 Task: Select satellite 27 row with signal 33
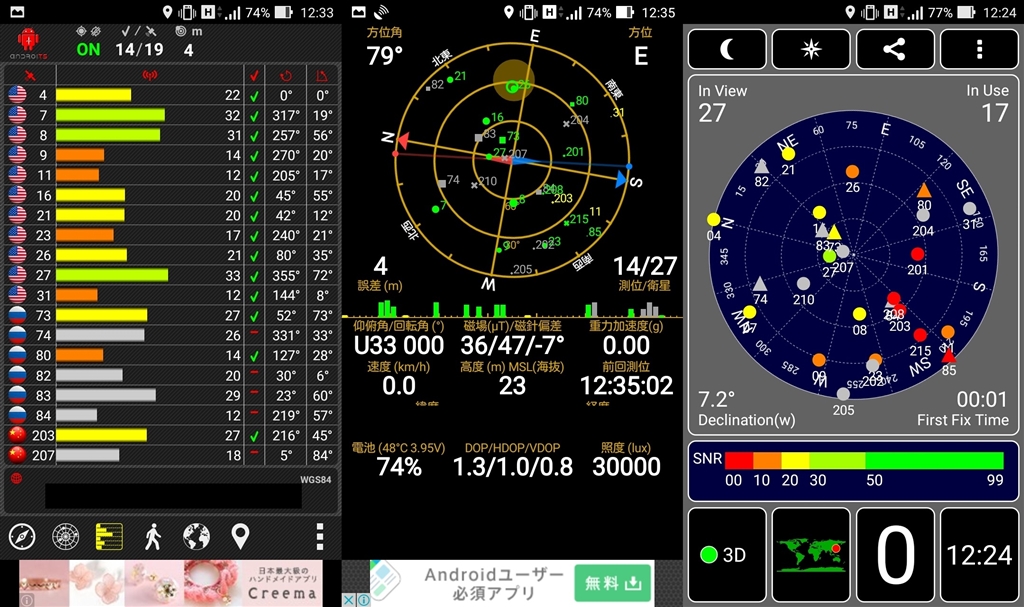[x=172, y=275]
